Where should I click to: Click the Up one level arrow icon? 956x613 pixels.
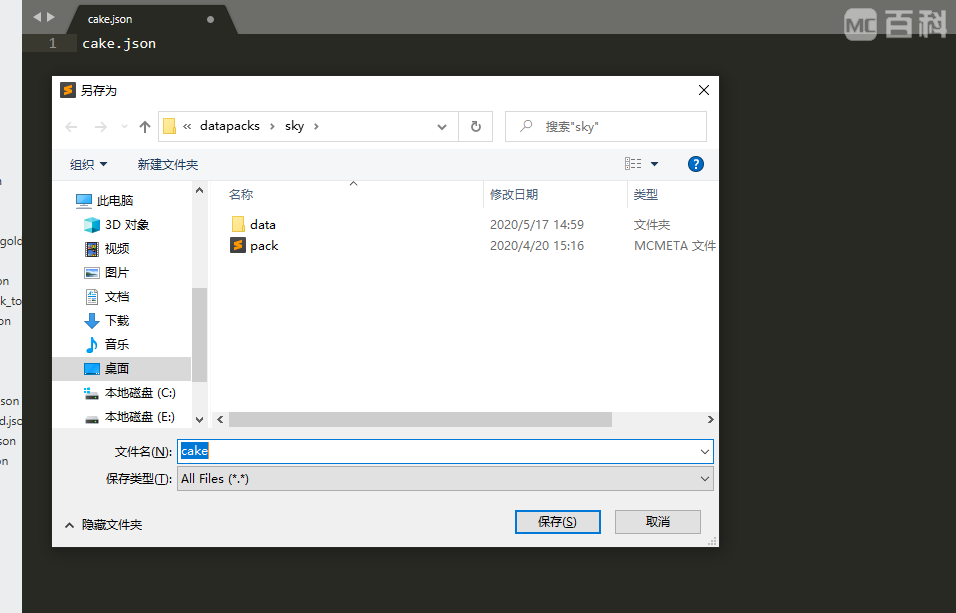[145, 127]
